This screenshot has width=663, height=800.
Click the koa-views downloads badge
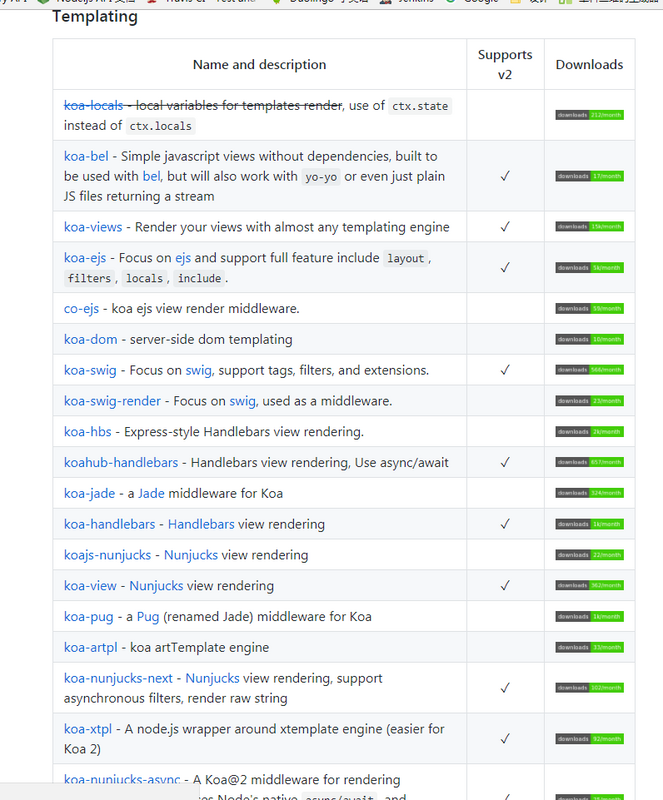click(x=589, y=227)
